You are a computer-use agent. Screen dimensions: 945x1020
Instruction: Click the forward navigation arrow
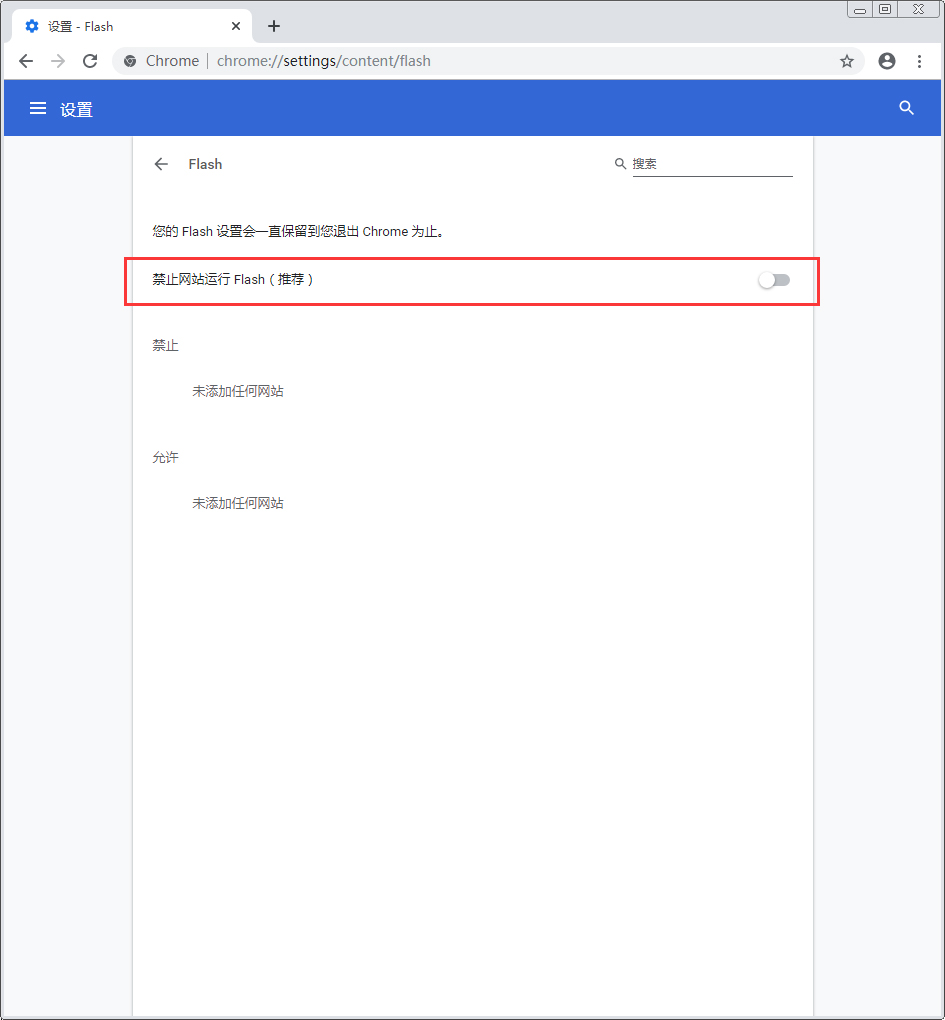[x=58, y=61]
